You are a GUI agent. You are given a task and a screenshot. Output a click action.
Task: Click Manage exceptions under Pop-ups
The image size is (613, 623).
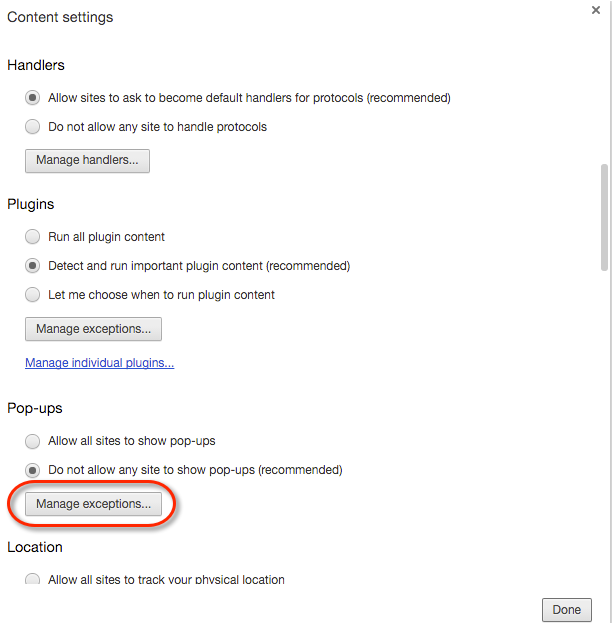click(x=93, y=504)
